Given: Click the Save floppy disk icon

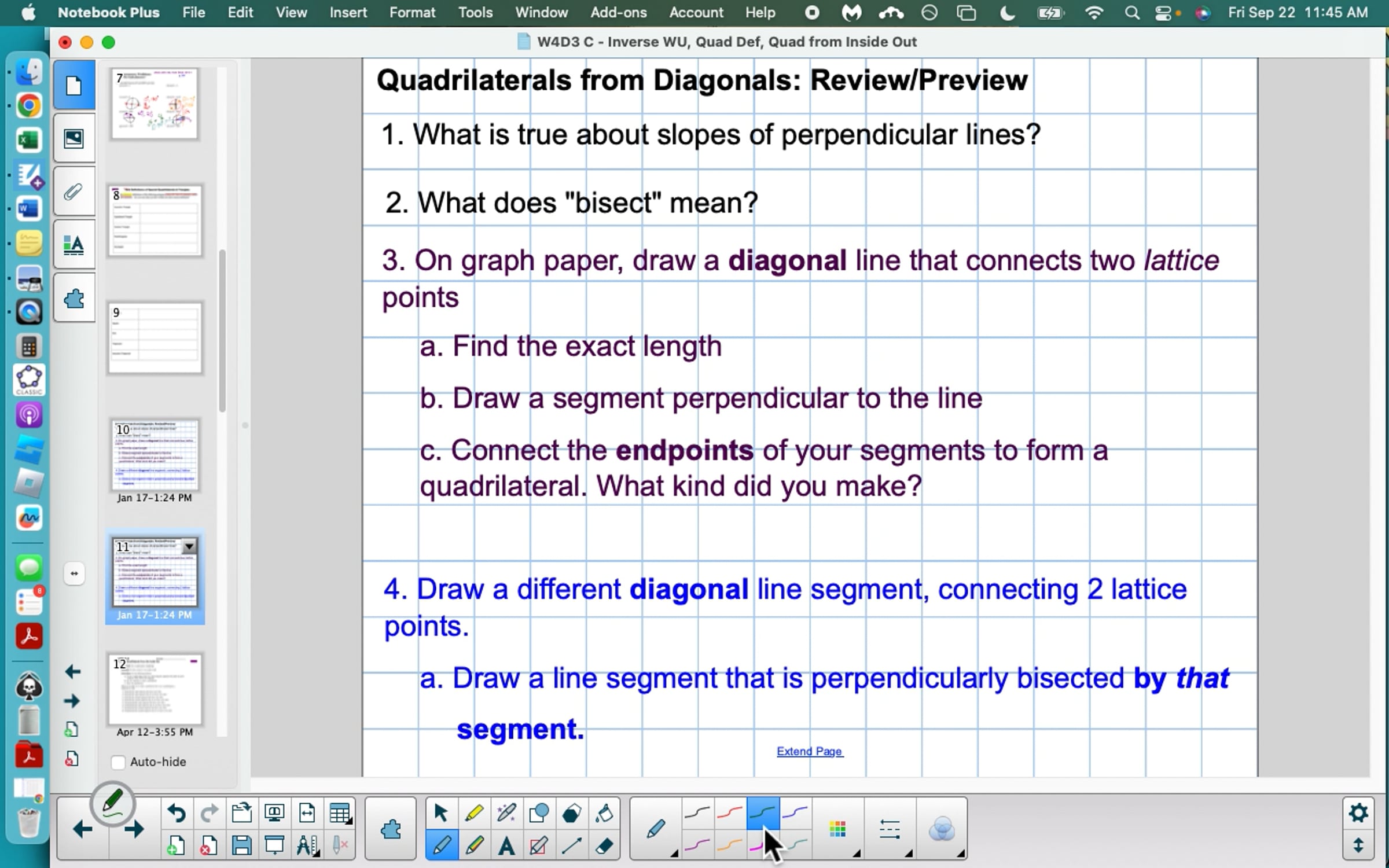Looking at the screenshot, I should pos(241,846).
